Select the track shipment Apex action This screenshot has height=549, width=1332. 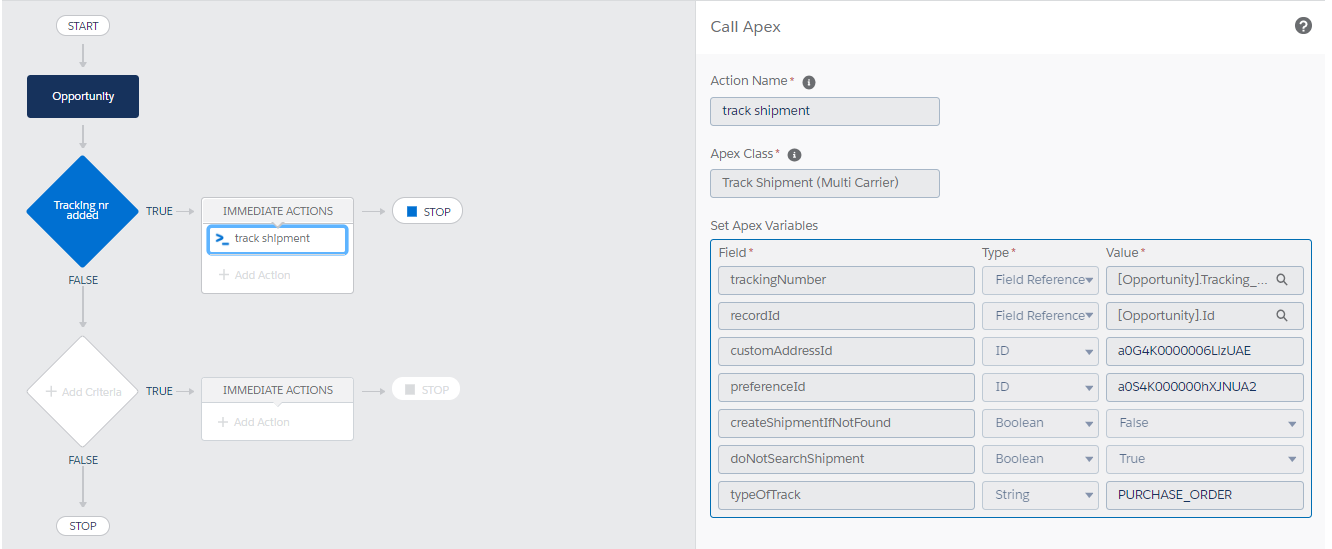click(277, 239)
